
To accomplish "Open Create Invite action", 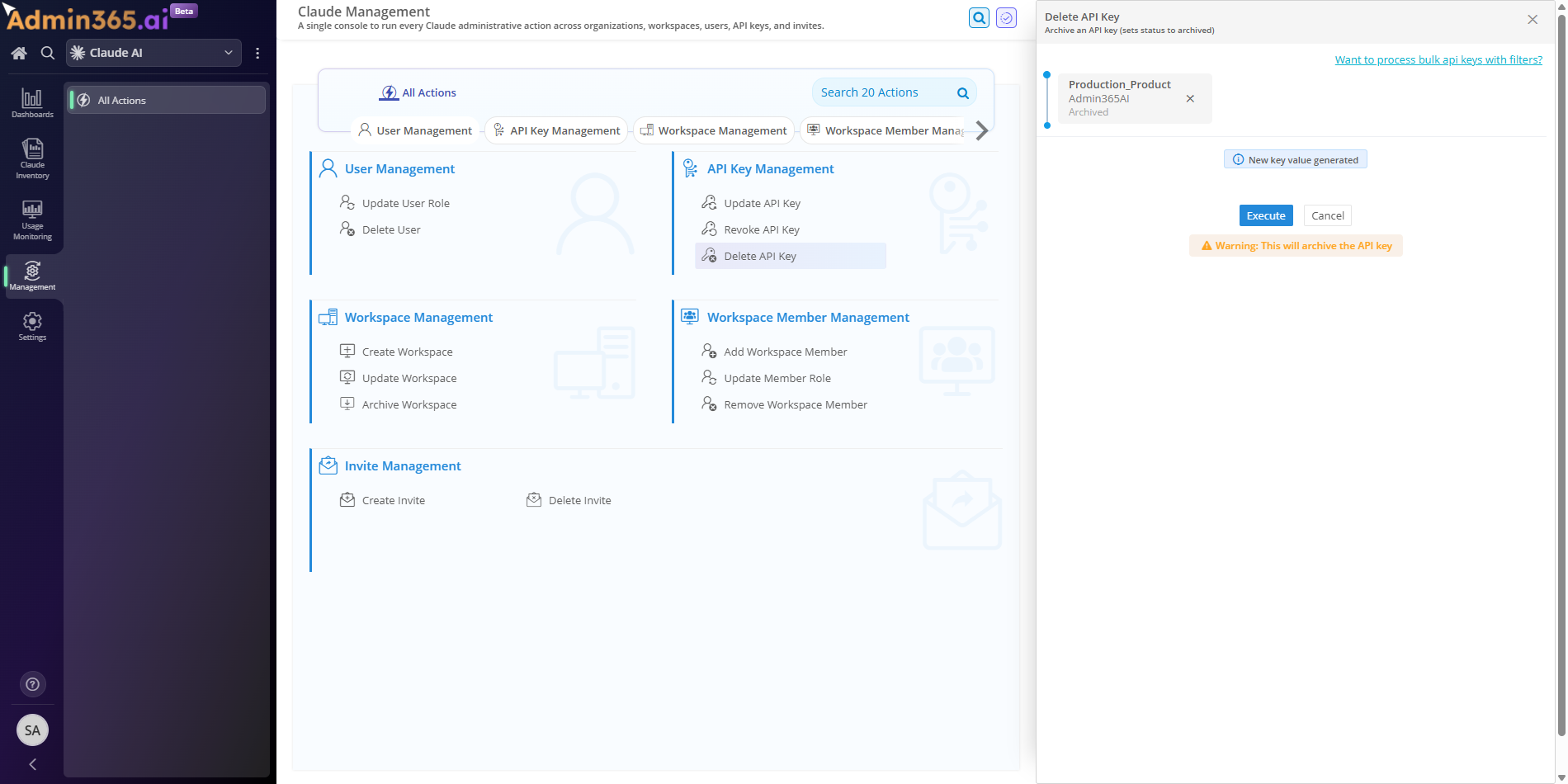I will (382, 500).
